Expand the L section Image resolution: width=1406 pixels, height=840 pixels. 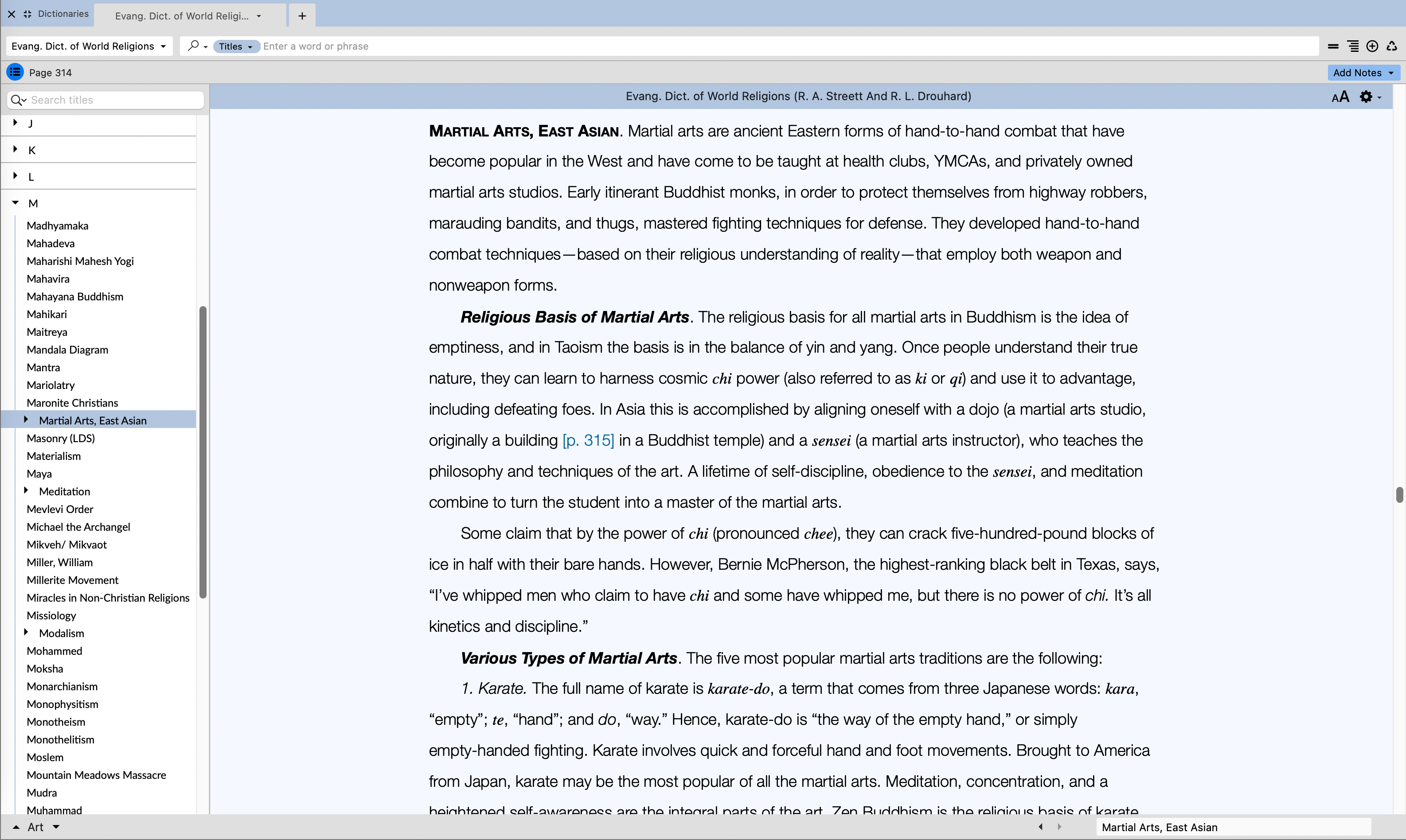point(15,176)
